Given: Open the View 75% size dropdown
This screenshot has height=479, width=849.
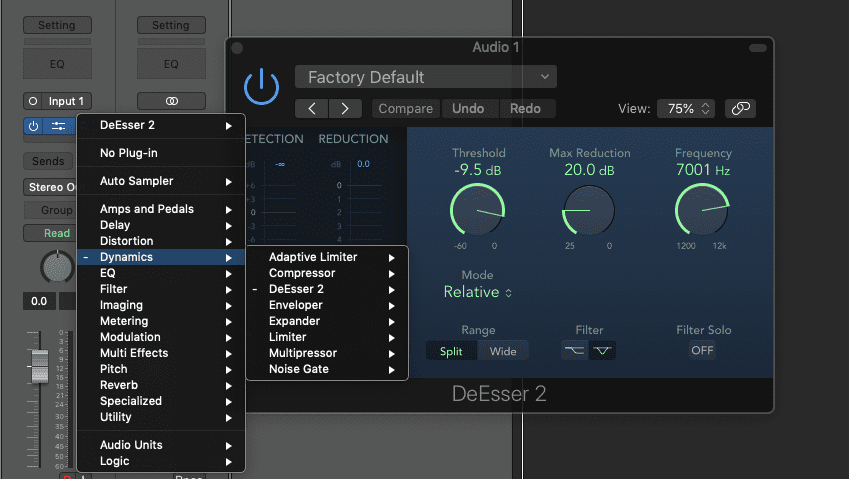Looking at the screenshot, I should [686, 109].
